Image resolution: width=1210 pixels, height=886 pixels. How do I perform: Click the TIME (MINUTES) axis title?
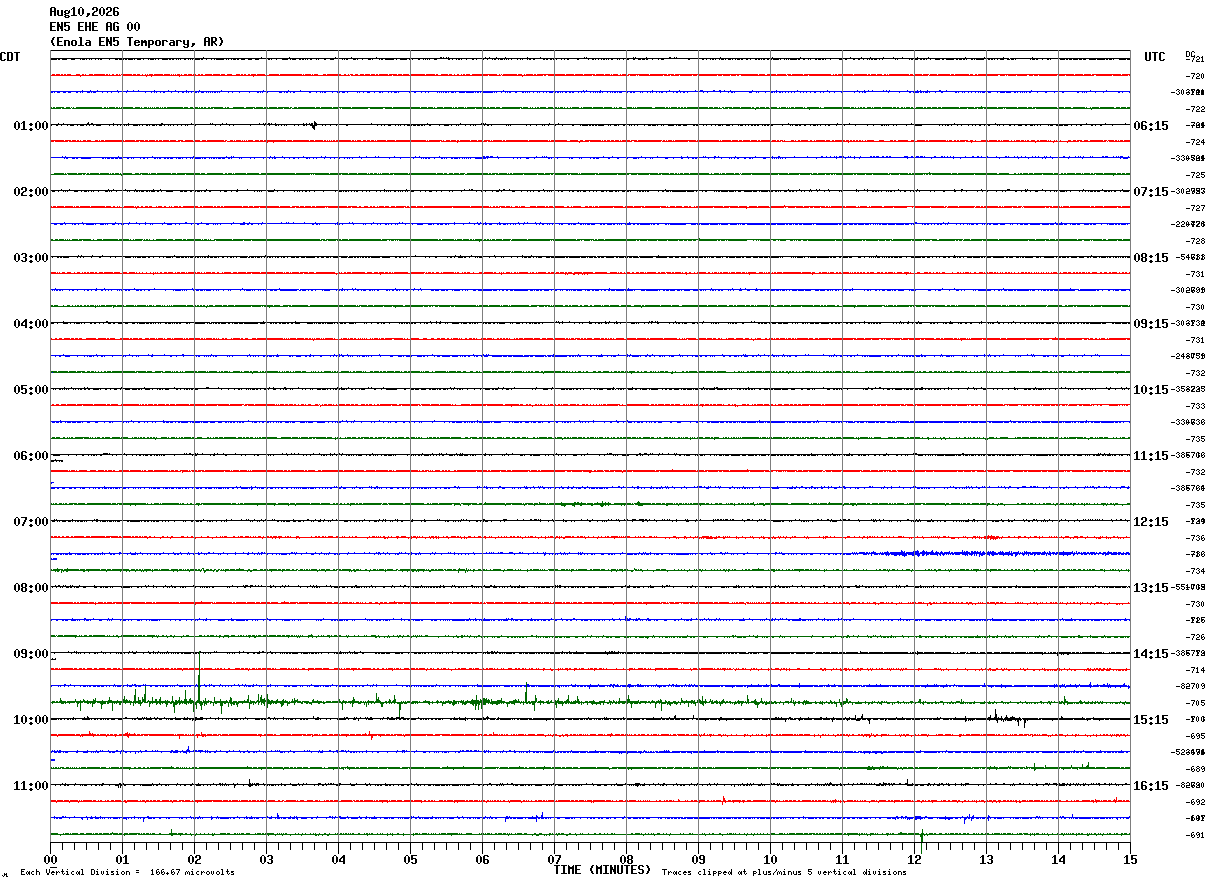pyautogui.click(x=602, y=870)
